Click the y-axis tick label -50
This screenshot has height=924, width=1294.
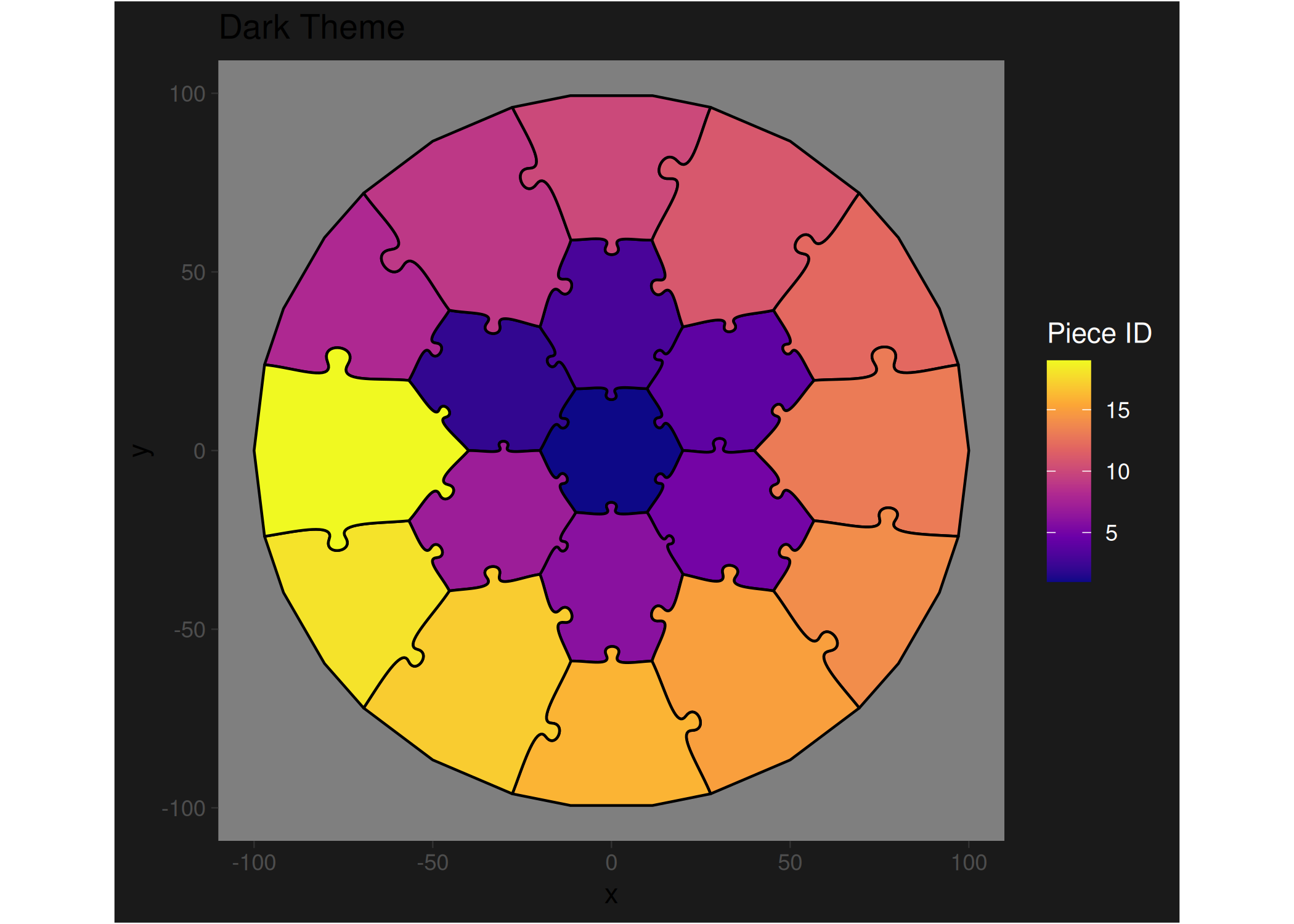[189, 630]
